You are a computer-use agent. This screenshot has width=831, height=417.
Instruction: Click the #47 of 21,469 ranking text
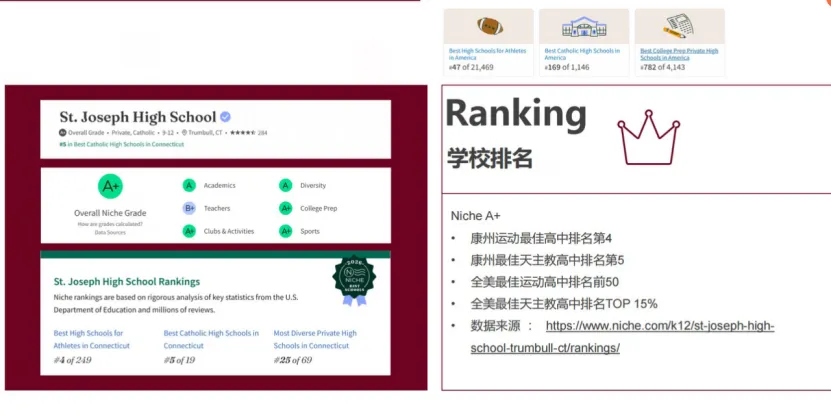(471, 67)
